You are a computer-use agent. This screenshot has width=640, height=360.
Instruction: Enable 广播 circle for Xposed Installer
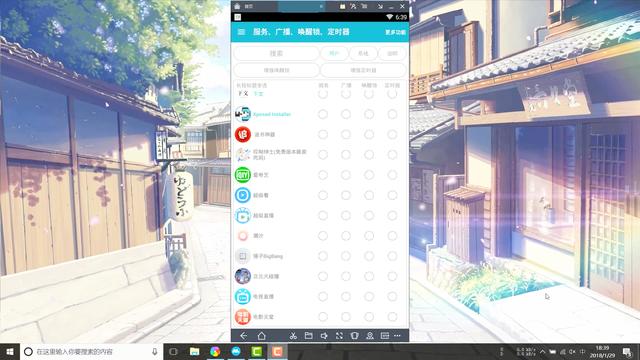346,114
